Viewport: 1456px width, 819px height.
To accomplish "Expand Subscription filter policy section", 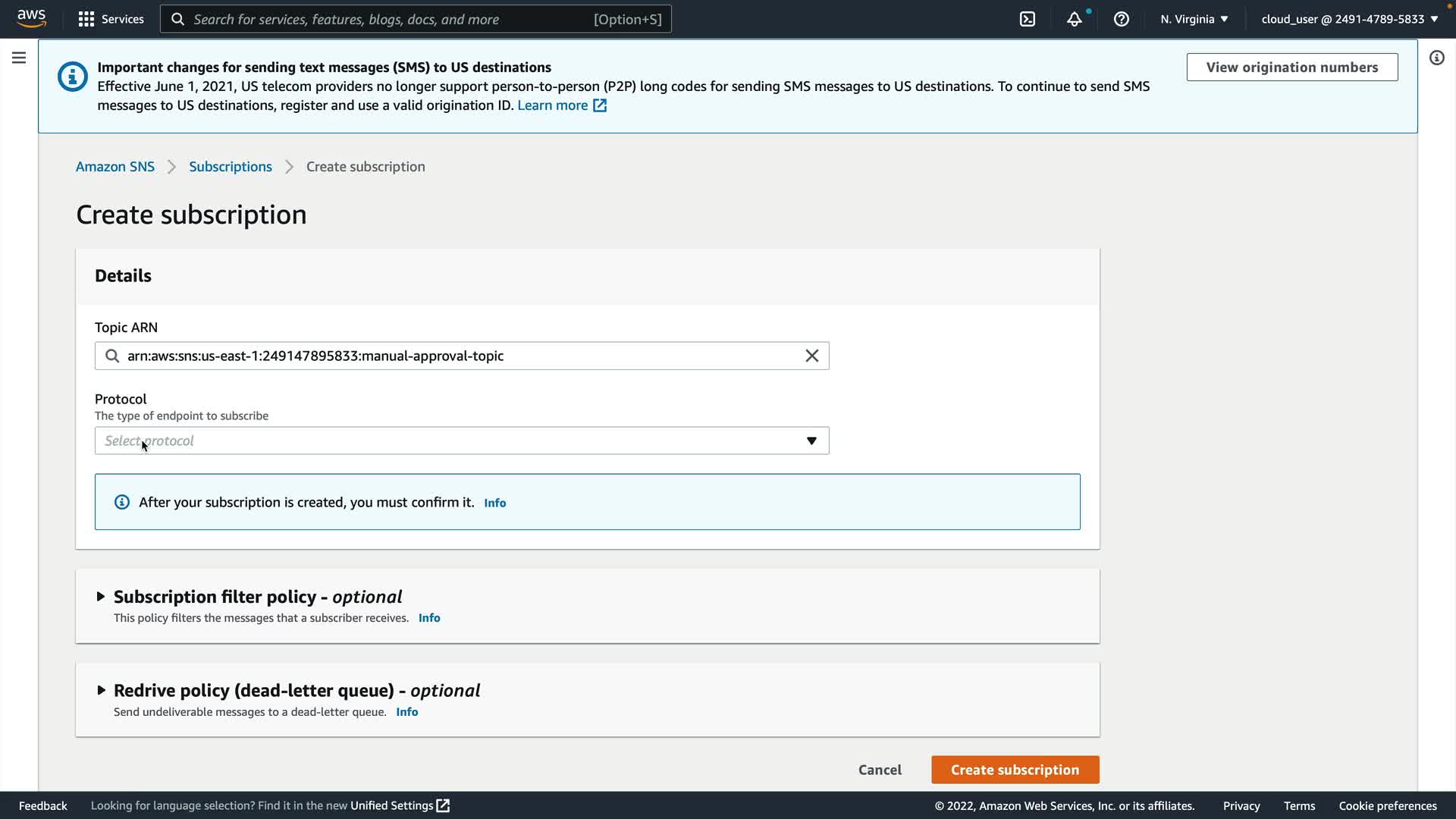I will 101,597.
